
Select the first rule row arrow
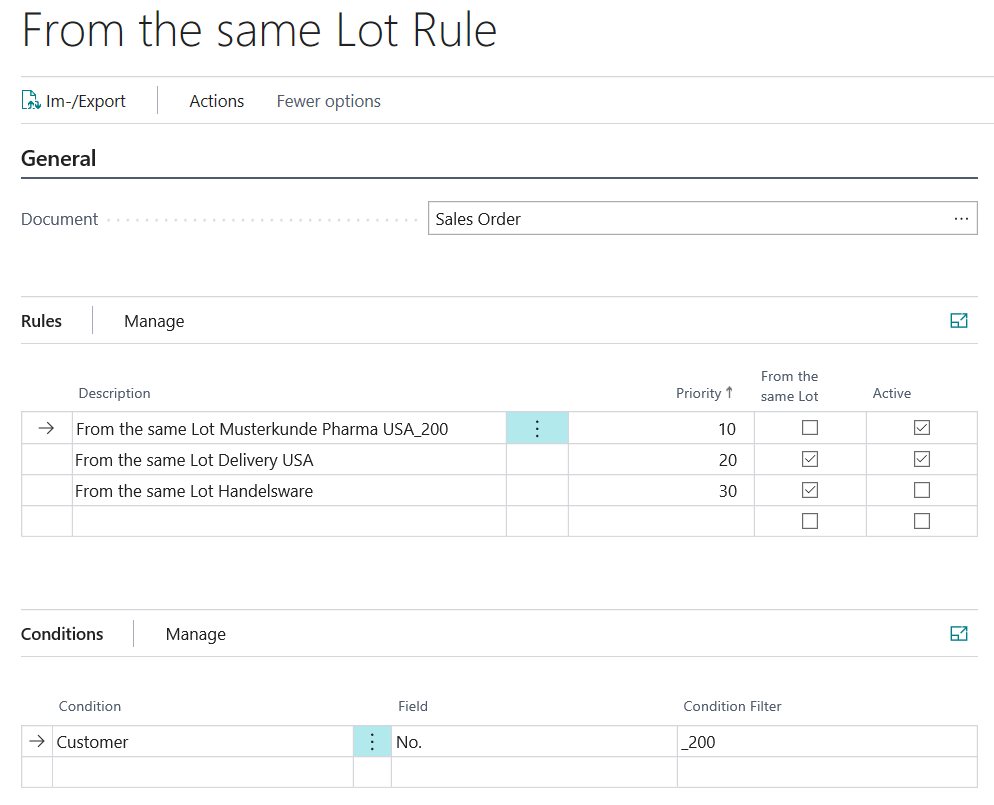pyautogui.click(x=46, y=428)
